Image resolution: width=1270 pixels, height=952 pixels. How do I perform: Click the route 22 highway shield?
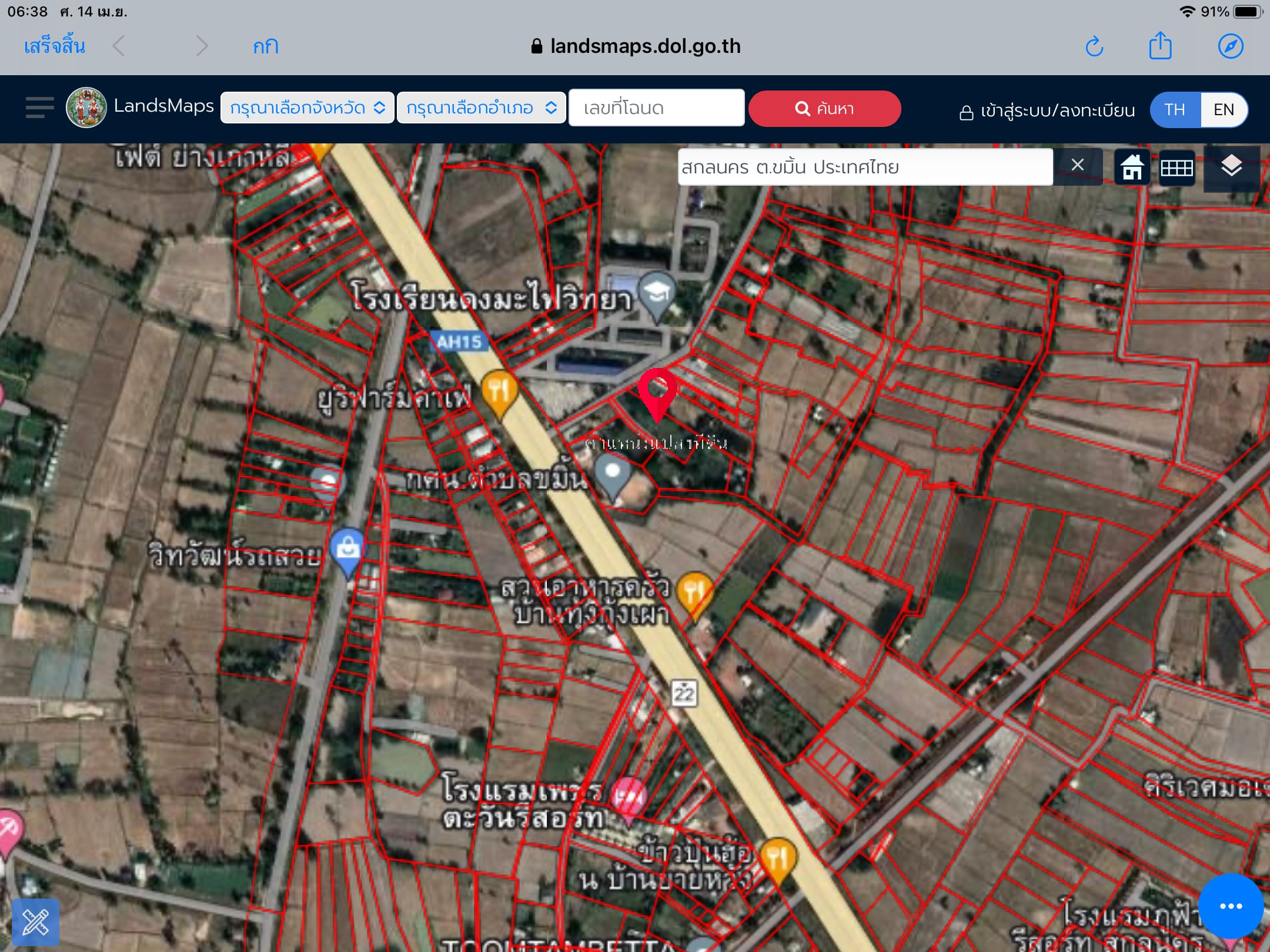pyautogui.click(x=684, y=694)
